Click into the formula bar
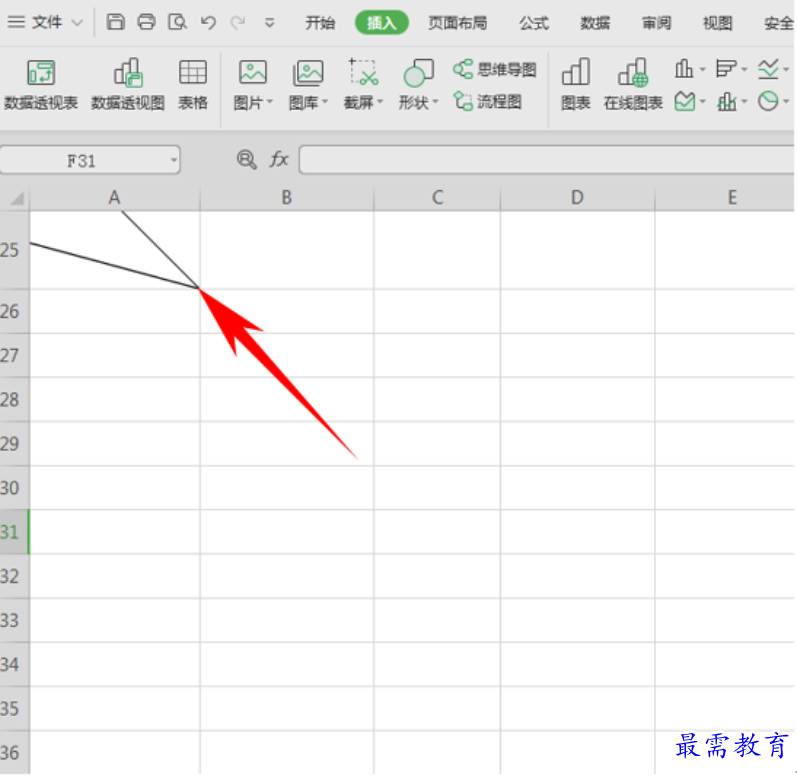 pos(547,160)
